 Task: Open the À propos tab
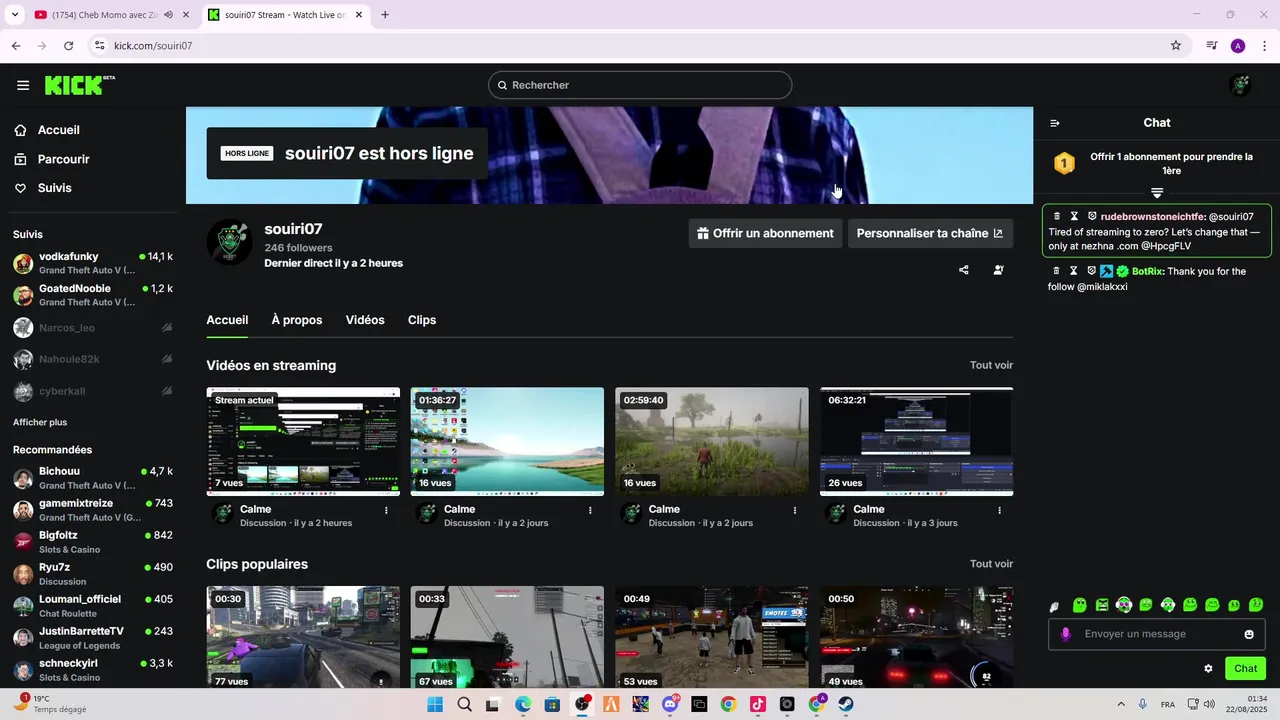point(297,320)
